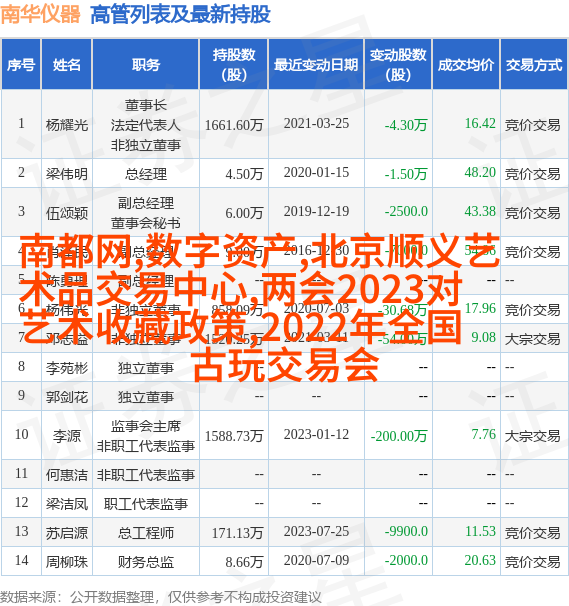Click the 交易方式 column header
Viewport: 569px width, 606px height.
point(534,65)
